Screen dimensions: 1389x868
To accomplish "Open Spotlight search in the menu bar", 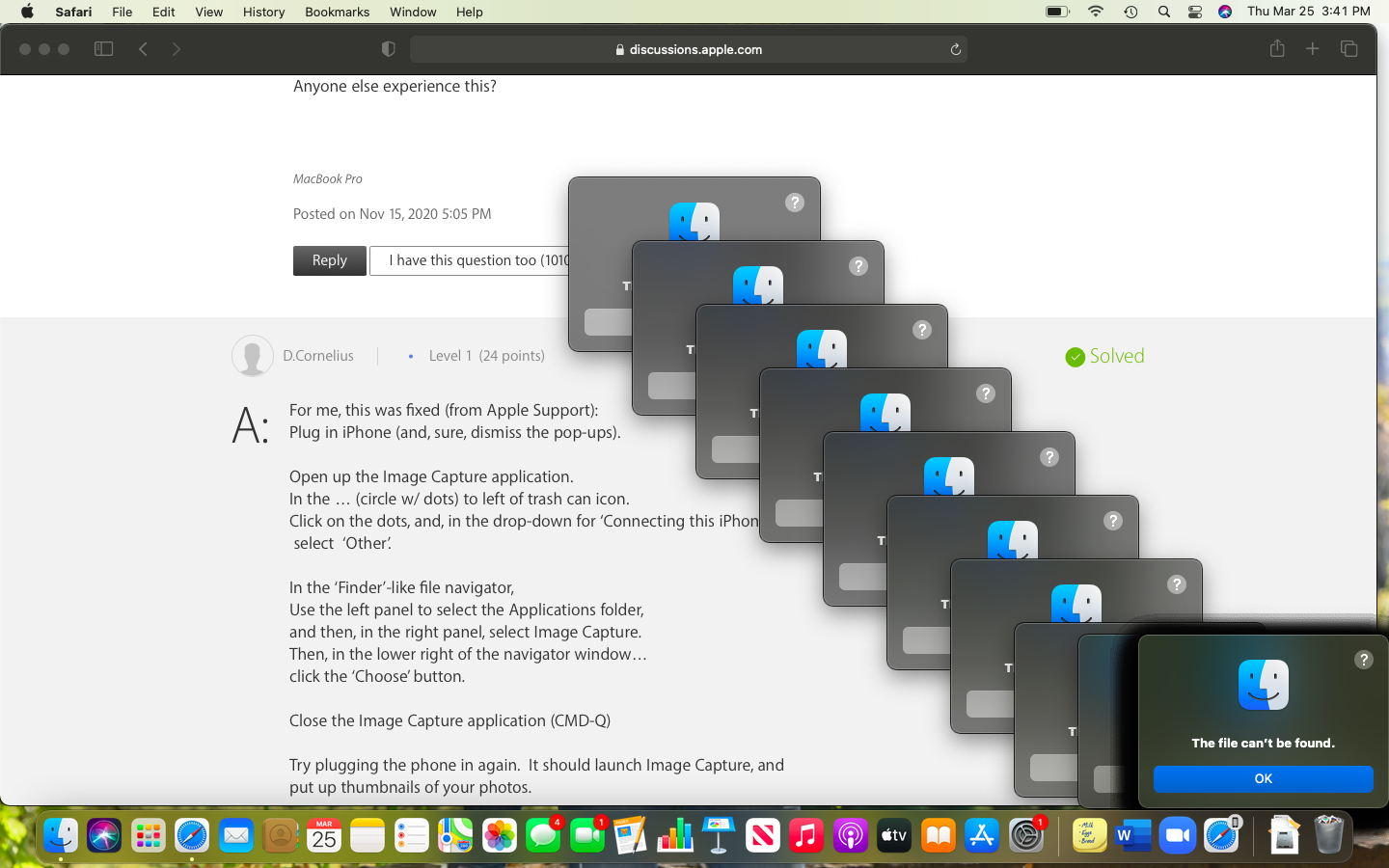I will pyautogui.click(x=1164, y=12).
